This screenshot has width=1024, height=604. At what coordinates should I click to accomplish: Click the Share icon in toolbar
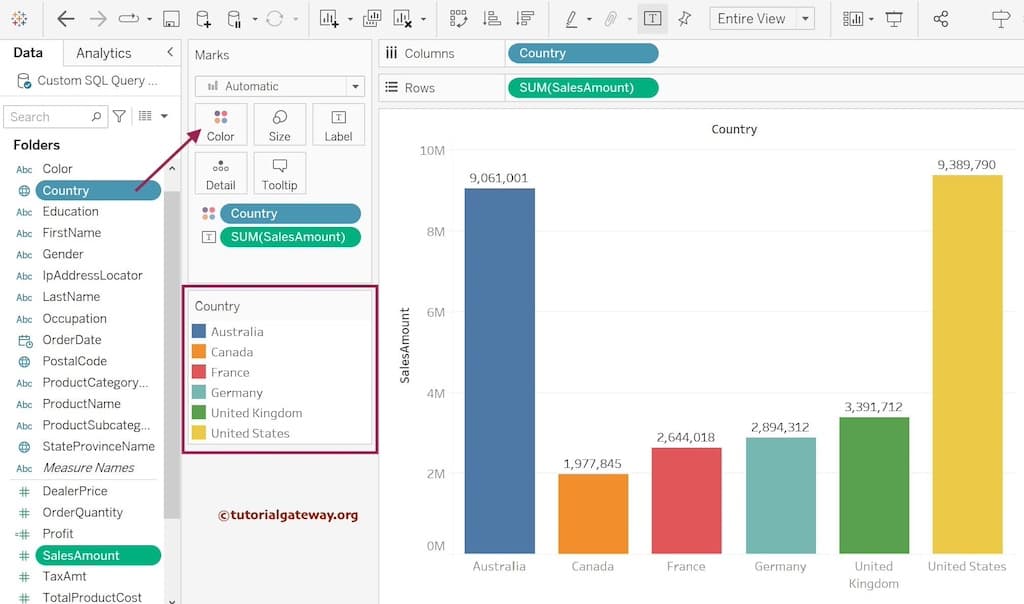coord(940,19)
